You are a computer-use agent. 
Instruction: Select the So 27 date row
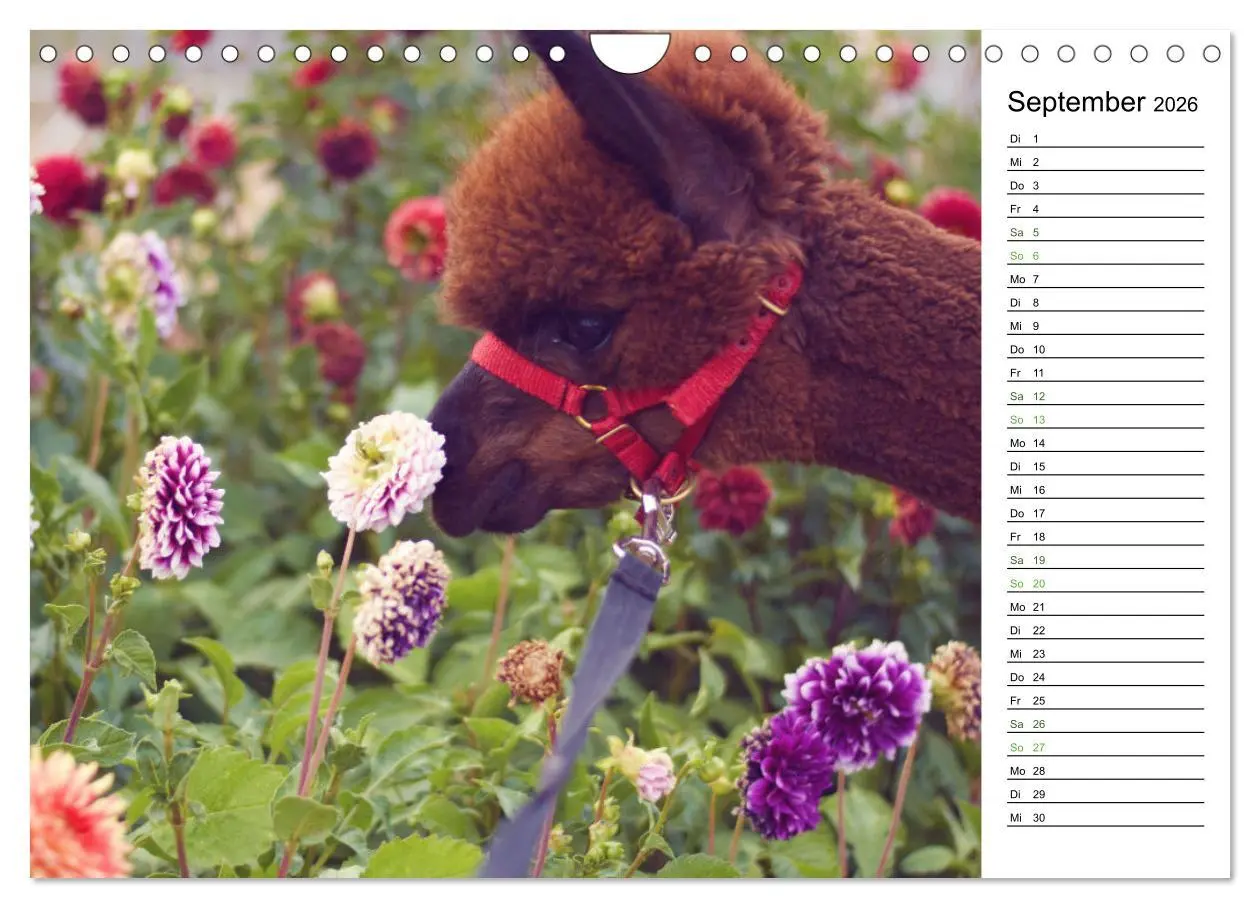point(1105,745)
